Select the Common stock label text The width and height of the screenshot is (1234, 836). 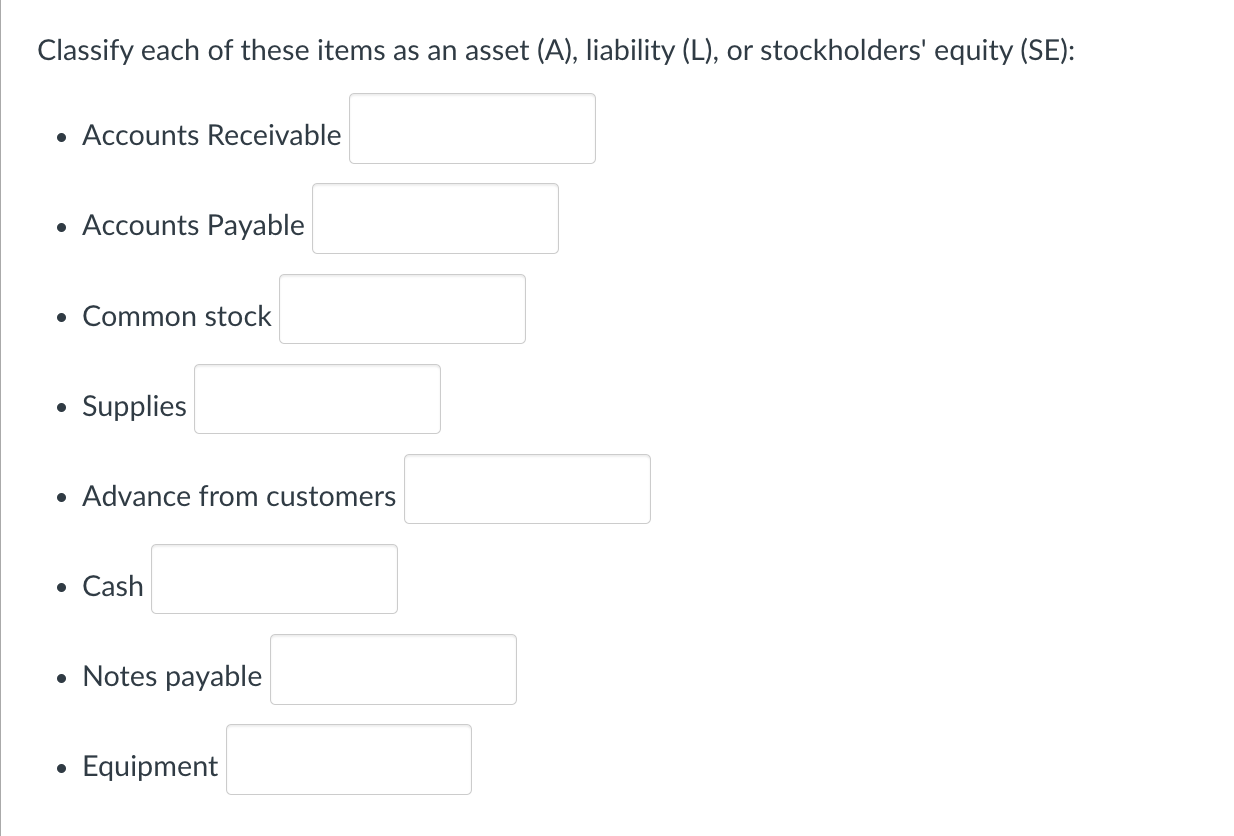(177, 316)
